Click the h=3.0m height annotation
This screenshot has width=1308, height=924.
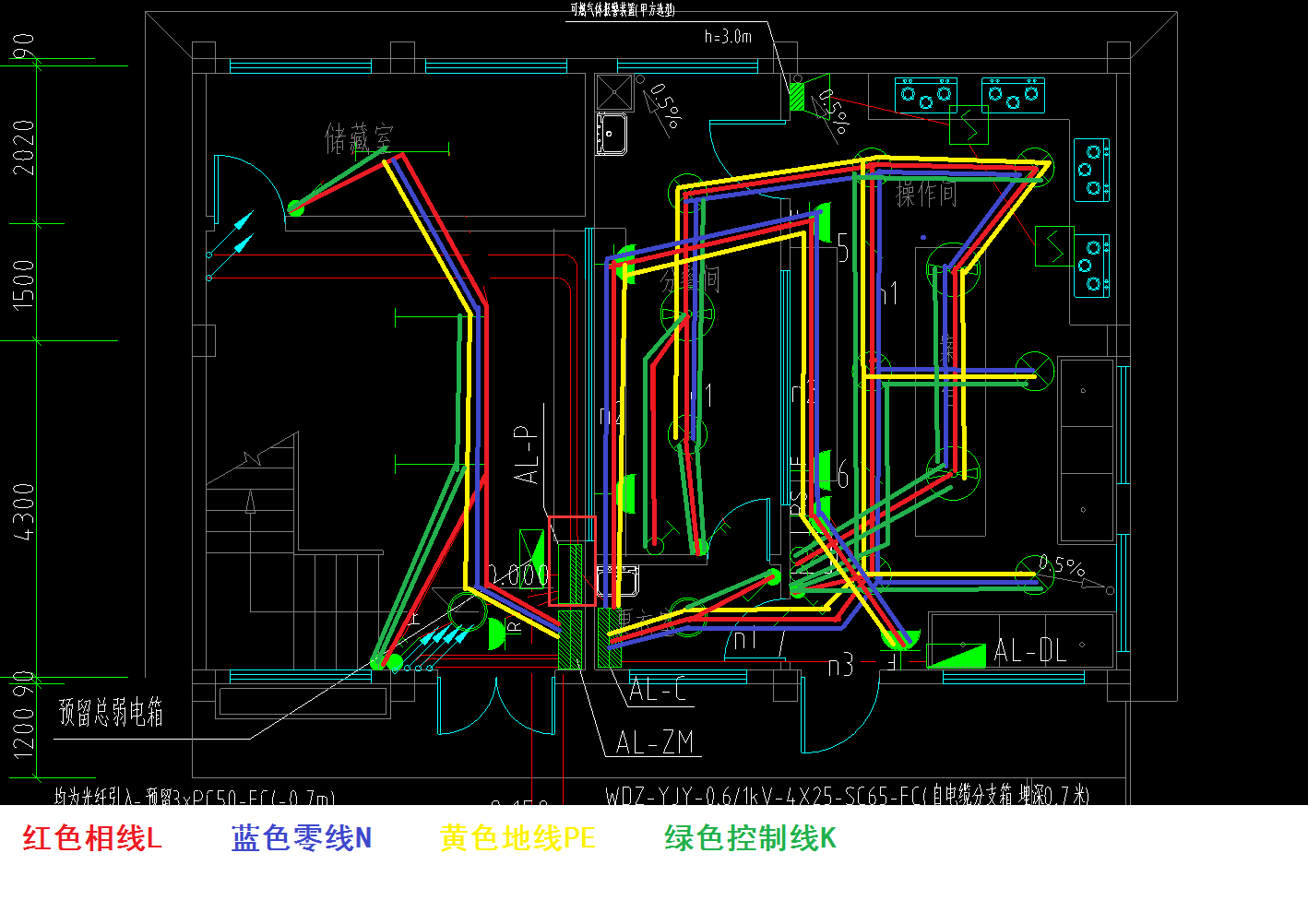(728, 37)
